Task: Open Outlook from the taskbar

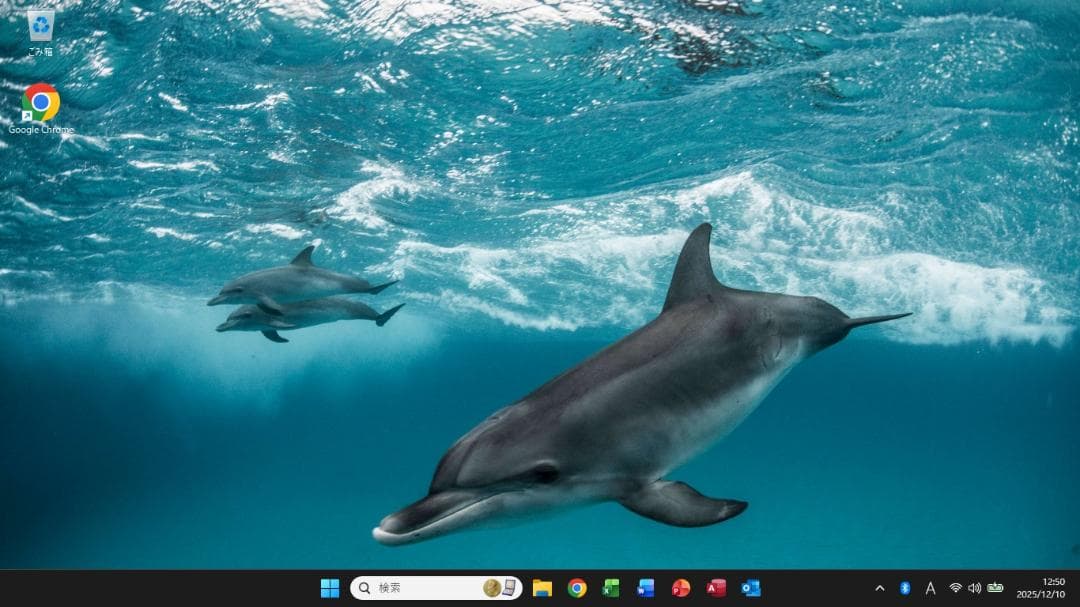Action: (x=751, y=589)
